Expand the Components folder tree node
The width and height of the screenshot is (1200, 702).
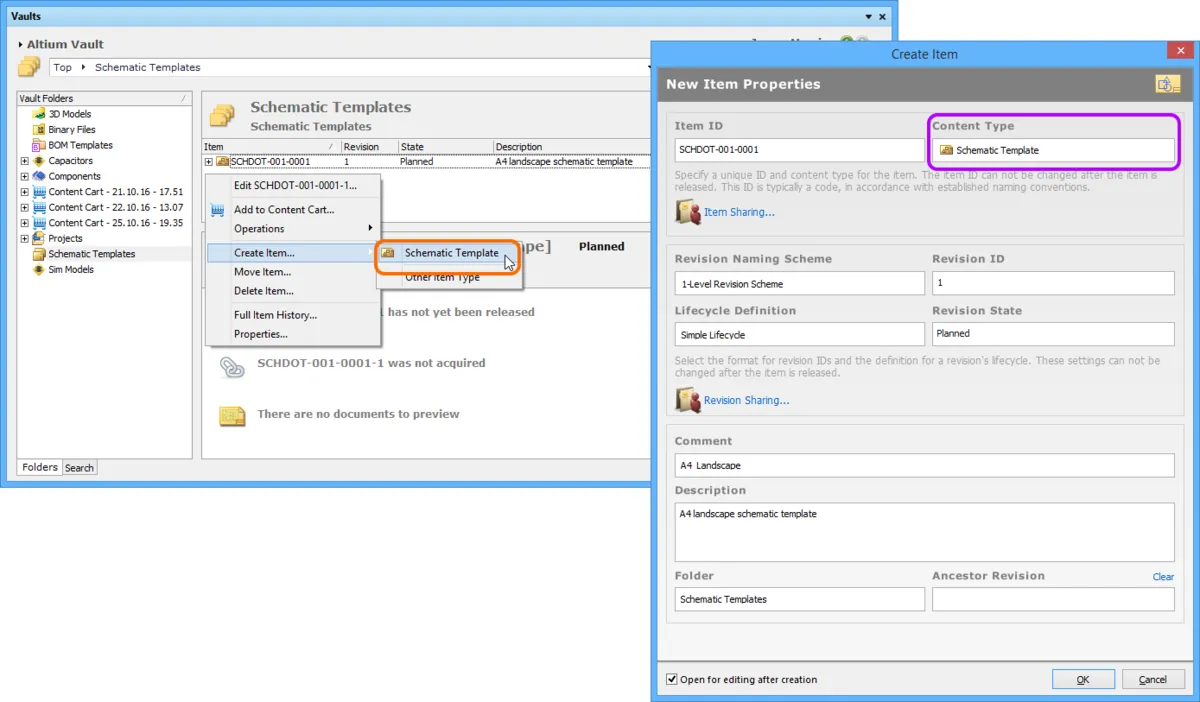(25, 176)
